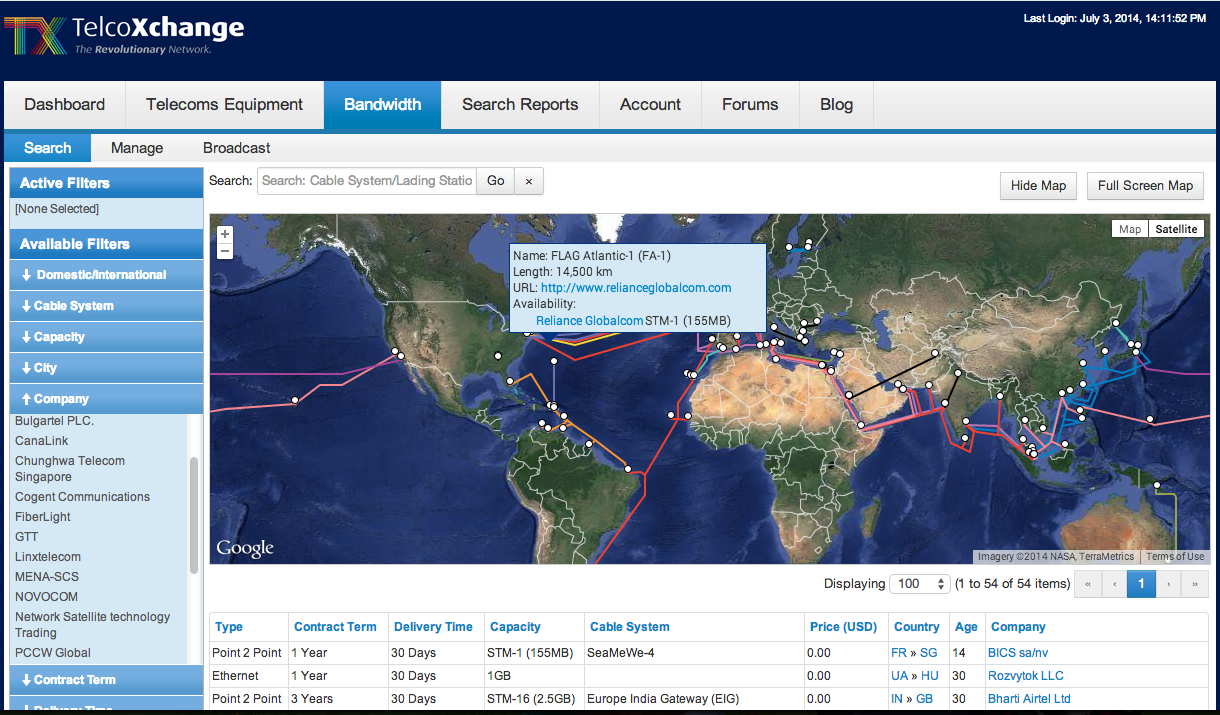Switch map to Map view
This screenshot has width=1220, height=715.
(1130, 229)
